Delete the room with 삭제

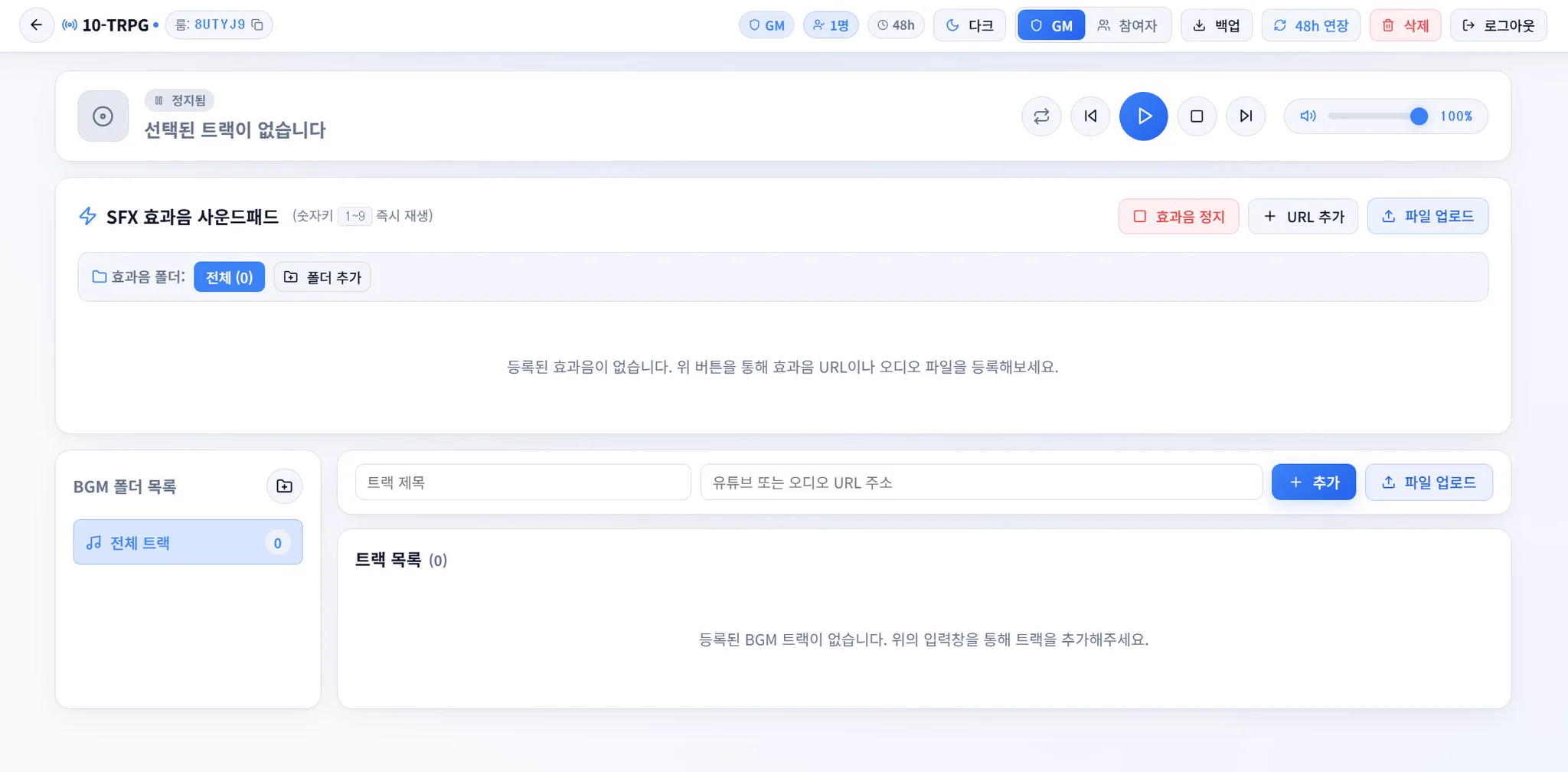1405,25
